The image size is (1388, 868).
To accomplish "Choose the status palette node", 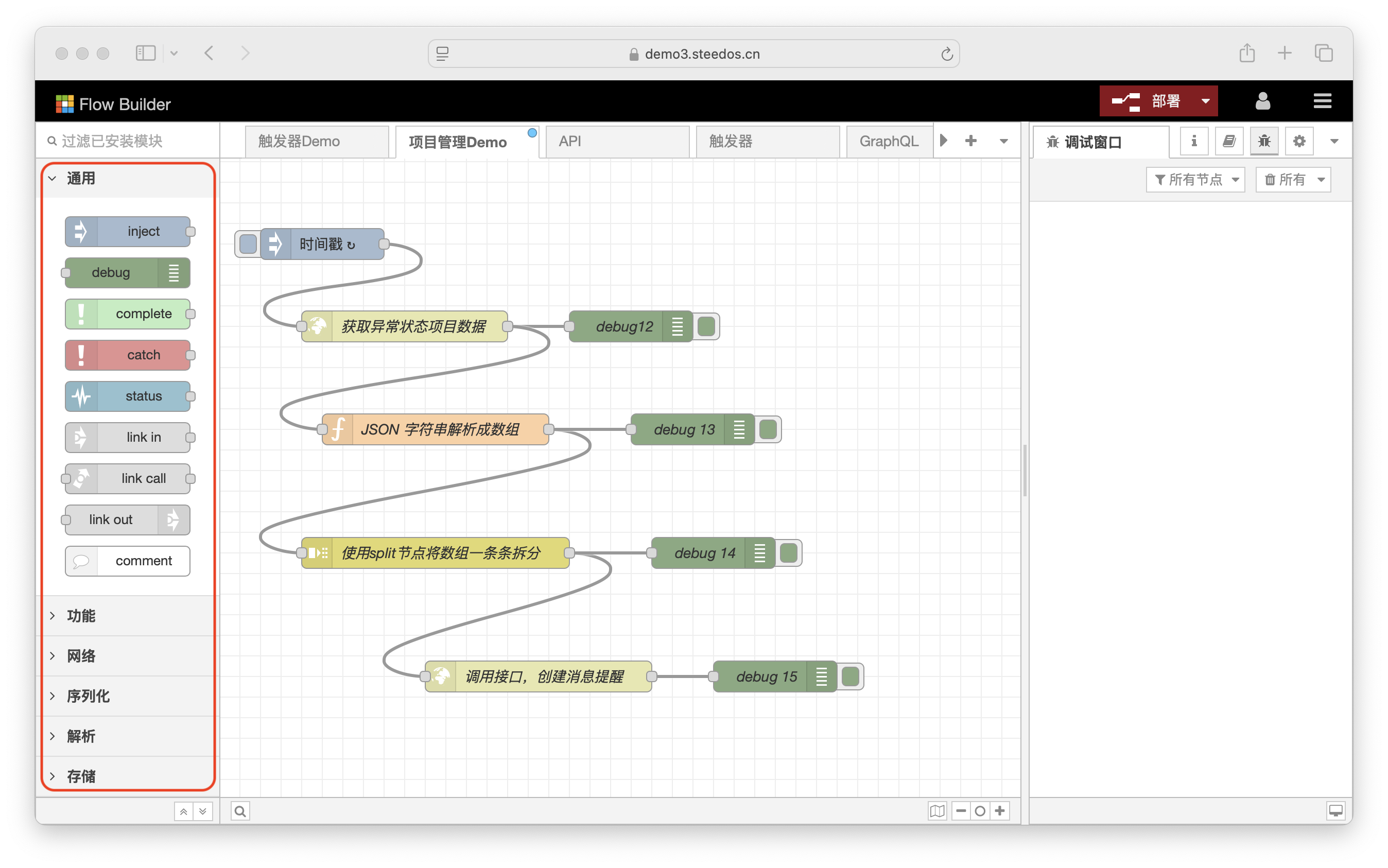I will click(x=128, y=396).
